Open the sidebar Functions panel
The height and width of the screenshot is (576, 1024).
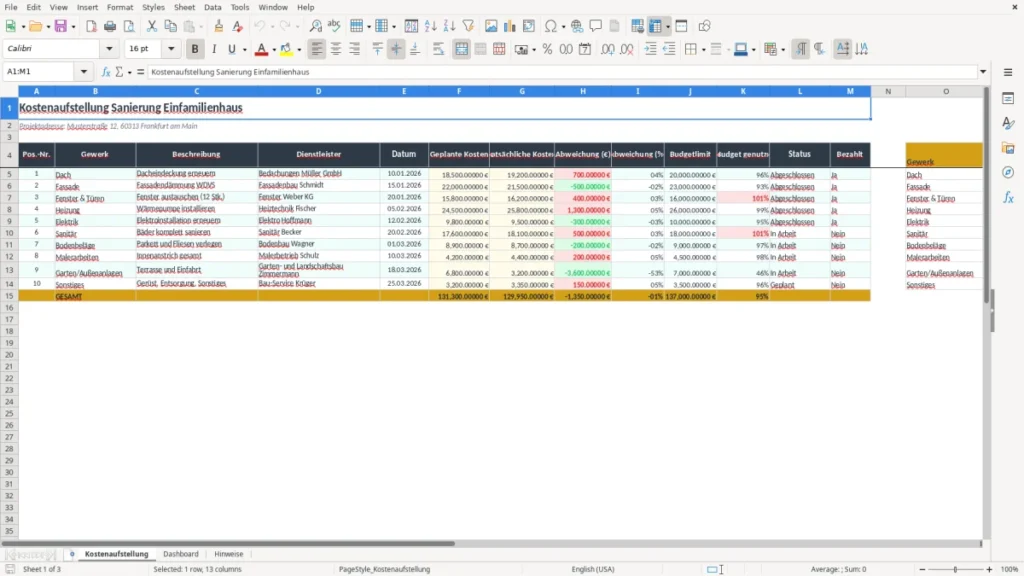point(1008,197)
